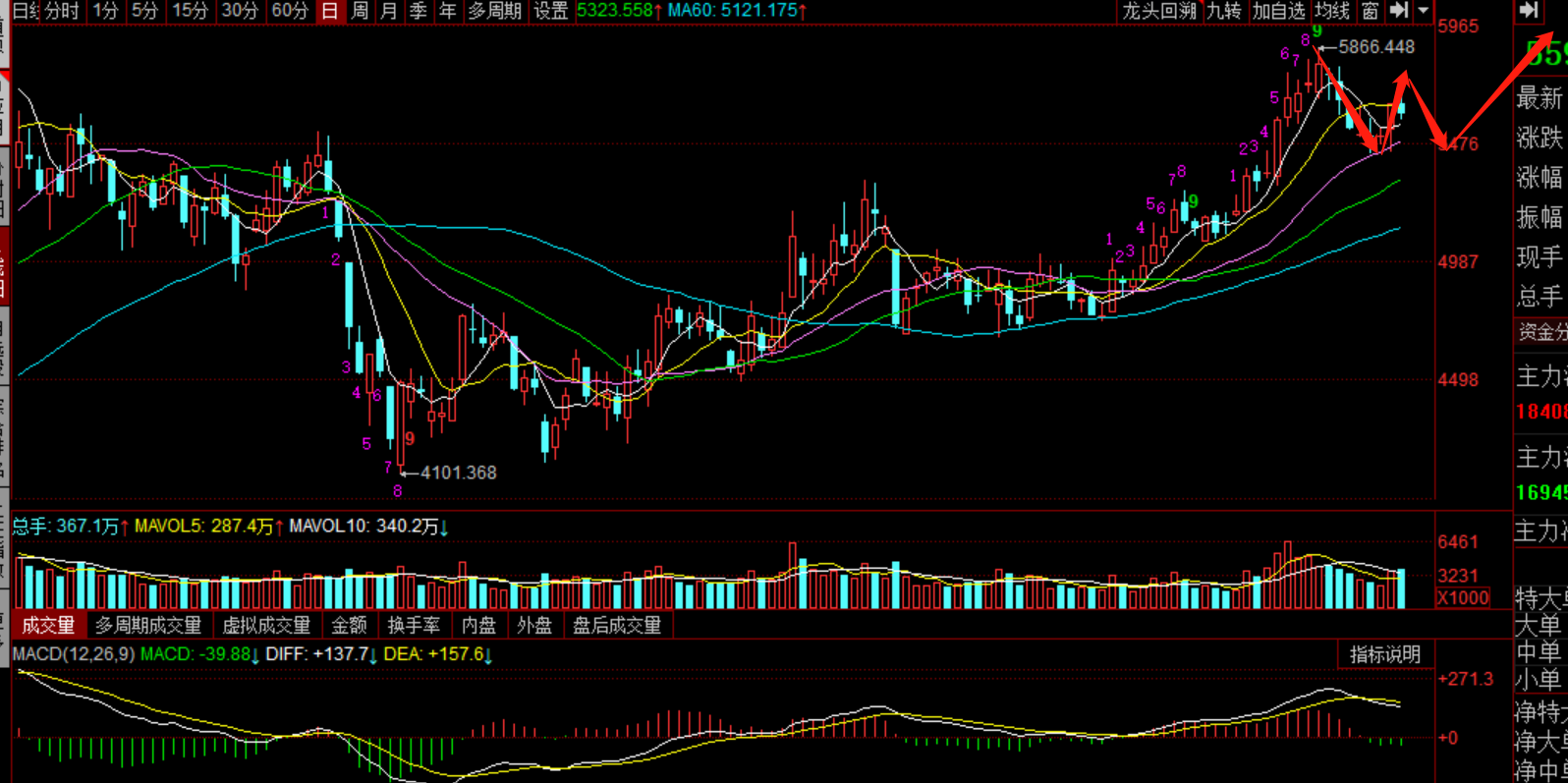This screenshot has height=783, width=1568.
Task: Select the 60分 period tab
Action: click(x=290, y=11)
